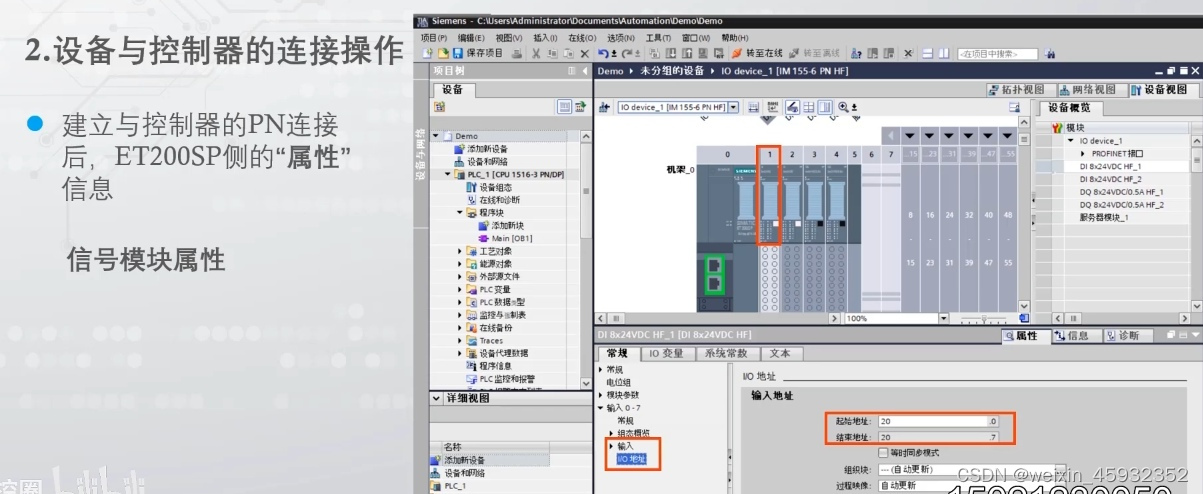Collapse PLC_1 [CPU 1516-3 PN/DP] node

tap(448, 174)
